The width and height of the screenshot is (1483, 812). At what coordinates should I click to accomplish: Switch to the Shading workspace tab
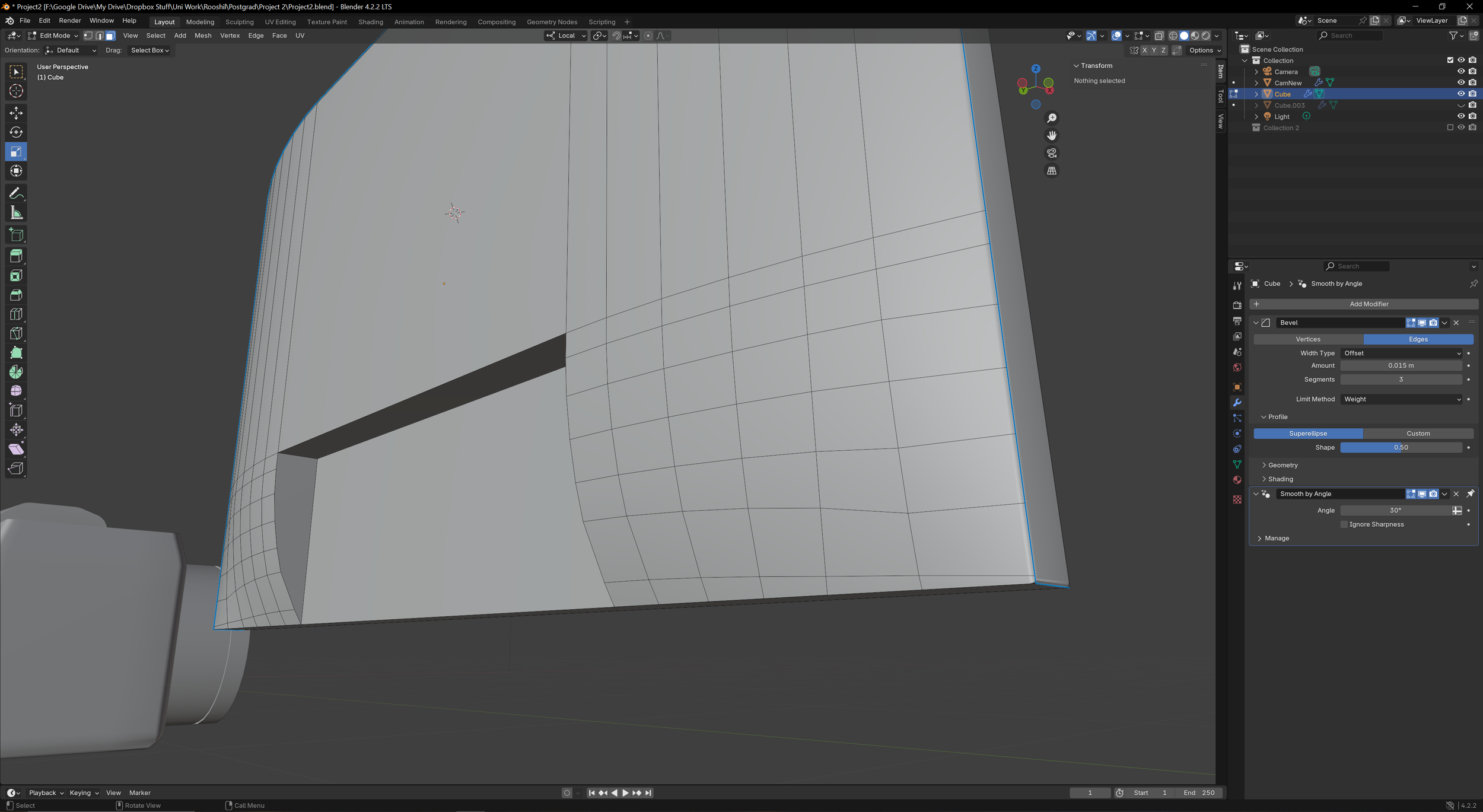(x=371, y=22)
